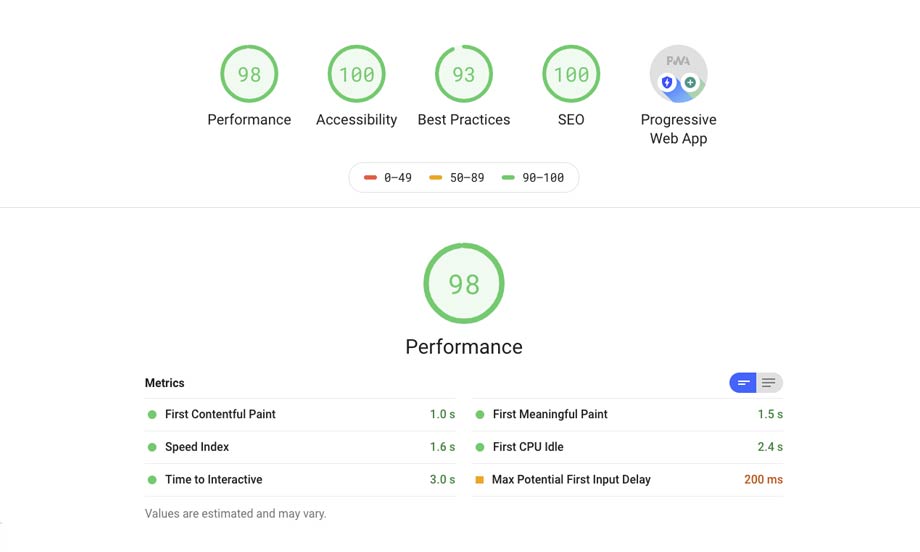
Task: Click the red 0–49 legend swatch
Action: coord(370,178)
